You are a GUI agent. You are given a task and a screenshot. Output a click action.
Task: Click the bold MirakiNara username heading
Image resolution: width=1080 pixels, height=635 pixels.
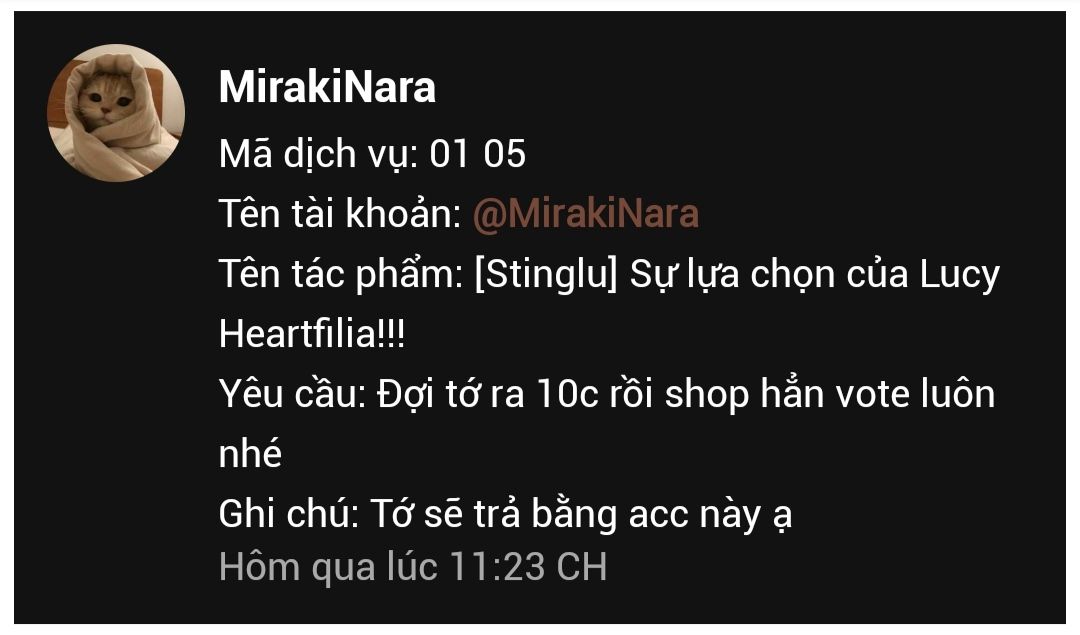pyautogui.click(x=327, y=87)
